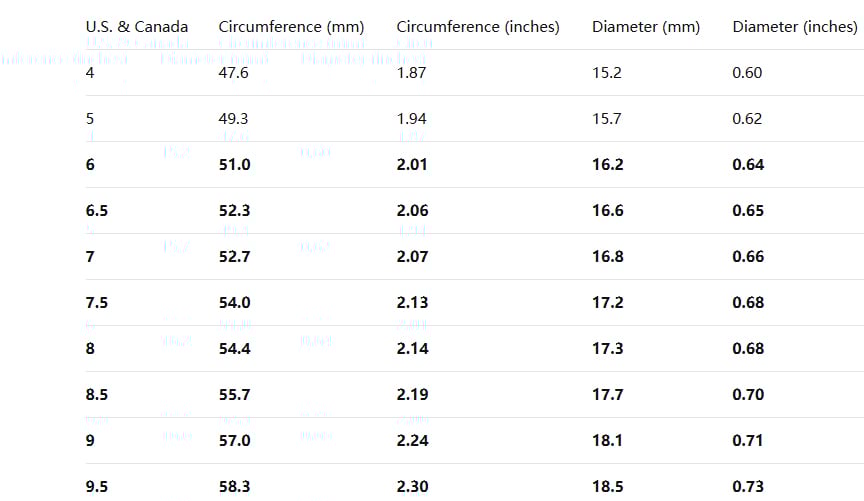Viewport: 864px width, 501px height.
Task: Click the Circumference (mm) column header
Action: [291, 27]
